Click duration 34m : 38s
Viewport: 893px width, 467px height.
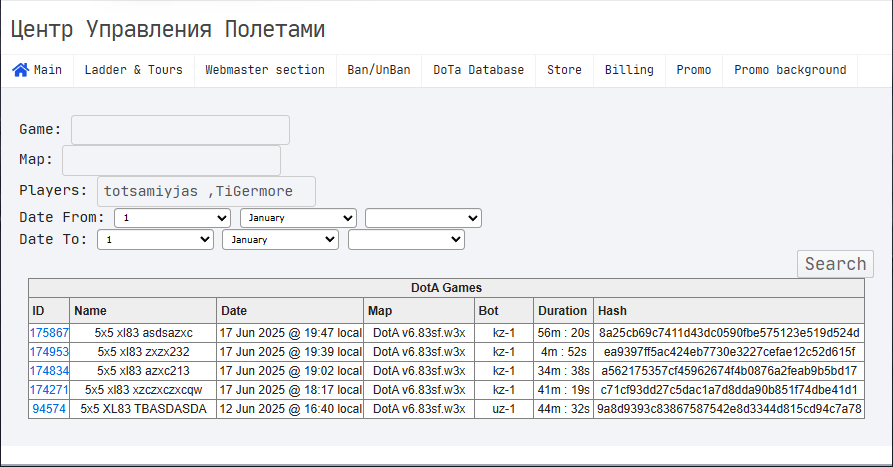click(x=563, y=371)
